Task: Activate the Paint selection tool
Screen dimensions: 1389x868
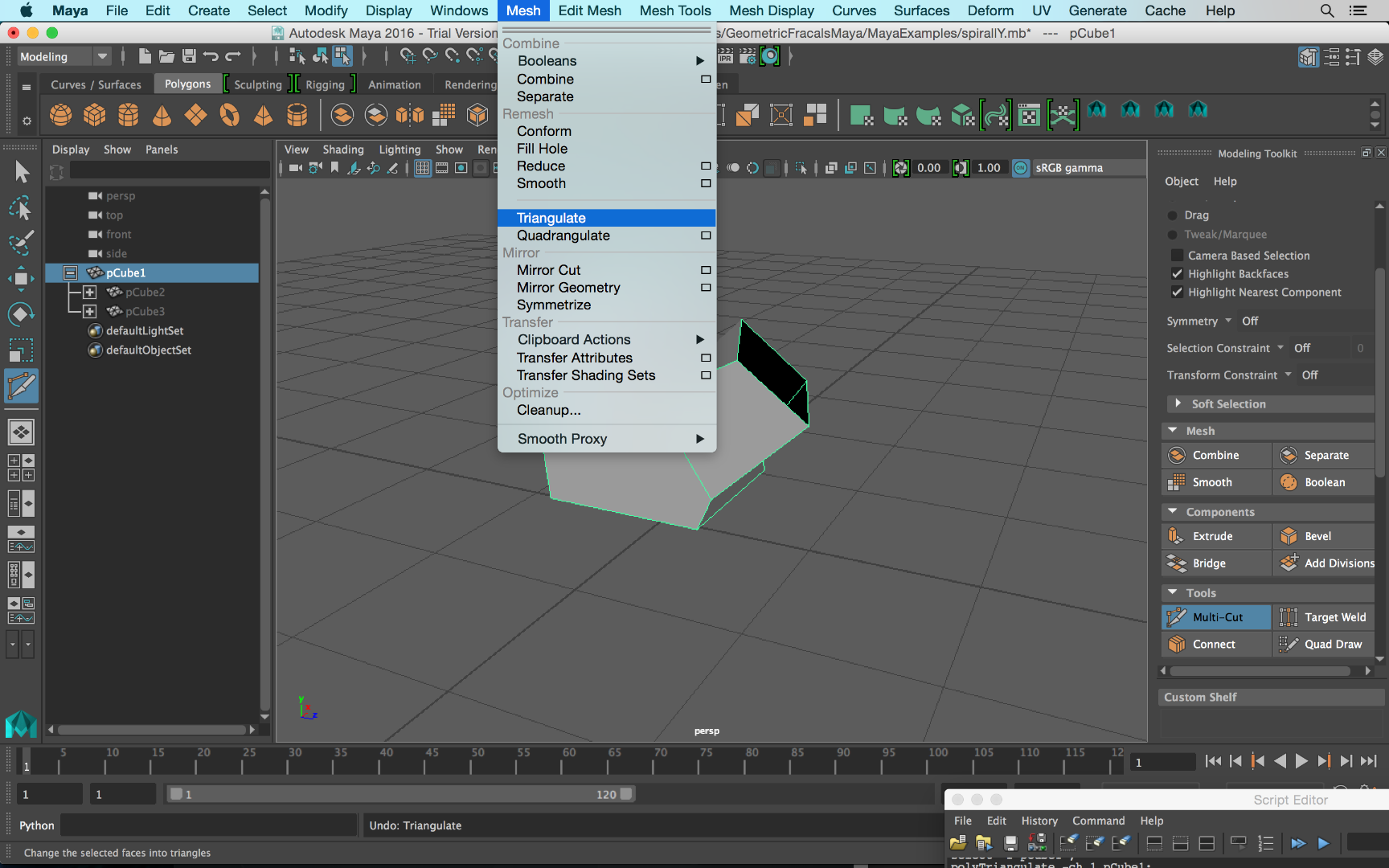Action: pyautogui.click(x=22, y=243)
